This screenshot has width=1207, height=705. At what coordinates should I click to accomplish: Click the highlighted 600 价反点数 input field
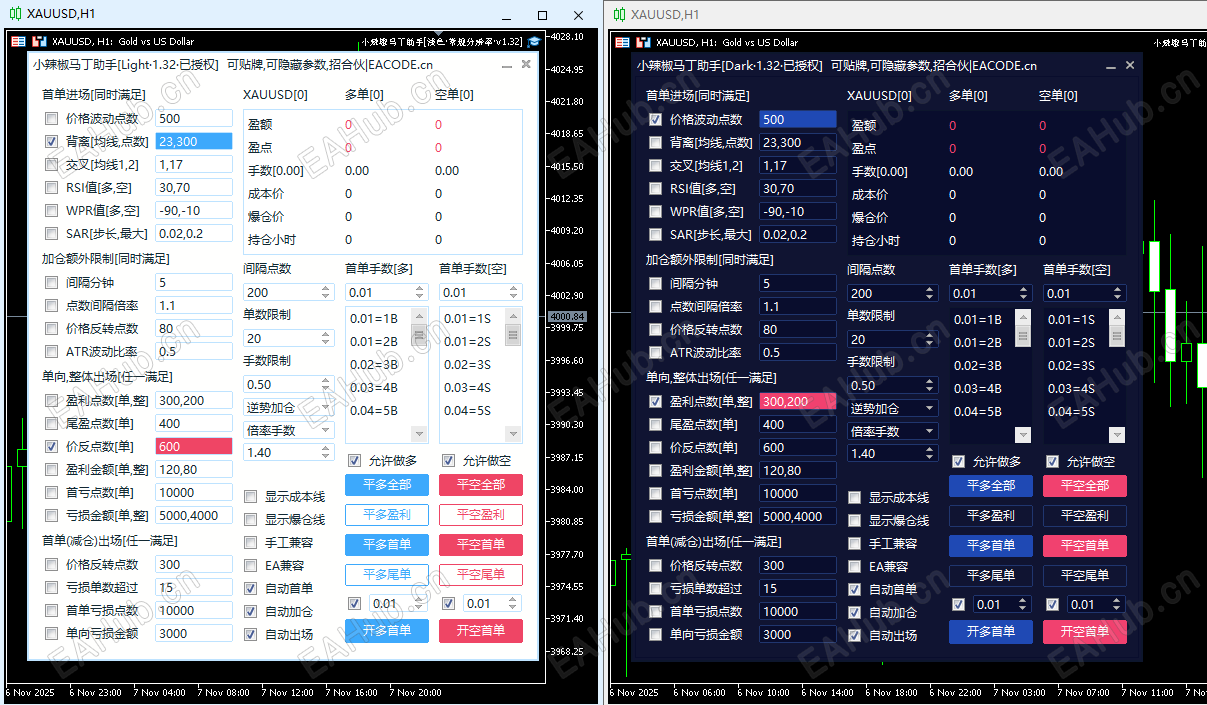194,447
